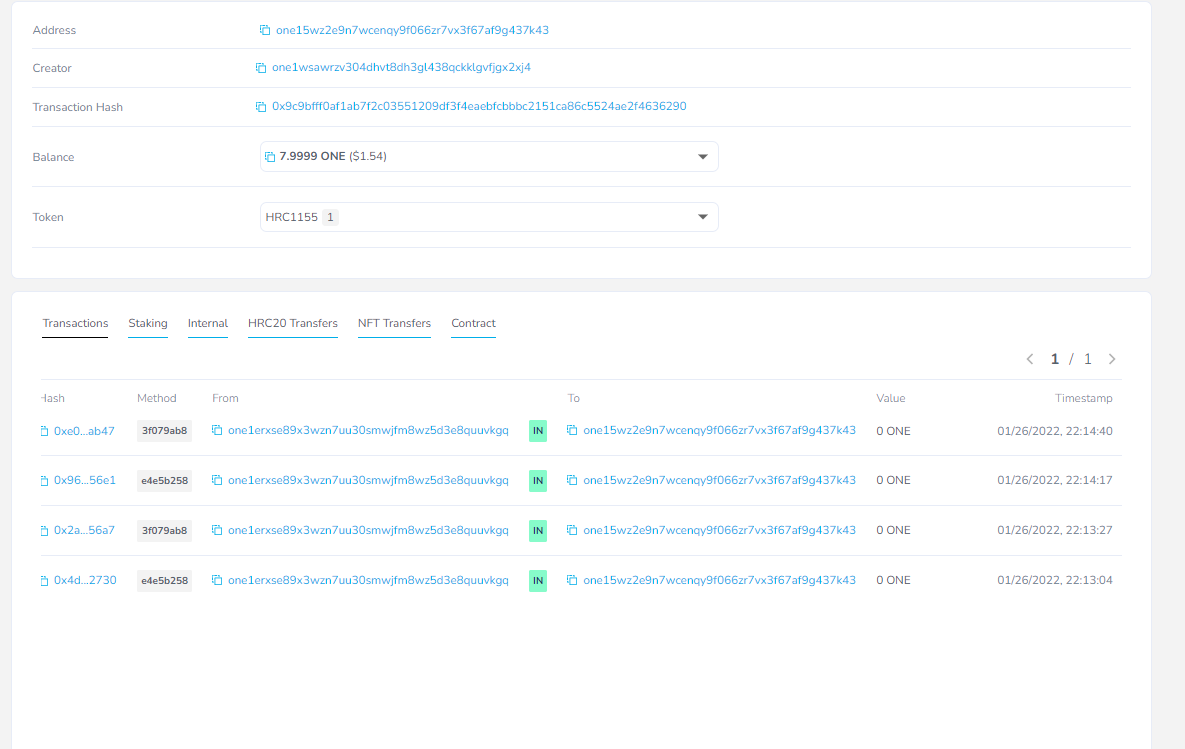The height and width of the screenshot is (749, 1185).
Task: Copy the Creator address with its copy icon
Action: 261,68
